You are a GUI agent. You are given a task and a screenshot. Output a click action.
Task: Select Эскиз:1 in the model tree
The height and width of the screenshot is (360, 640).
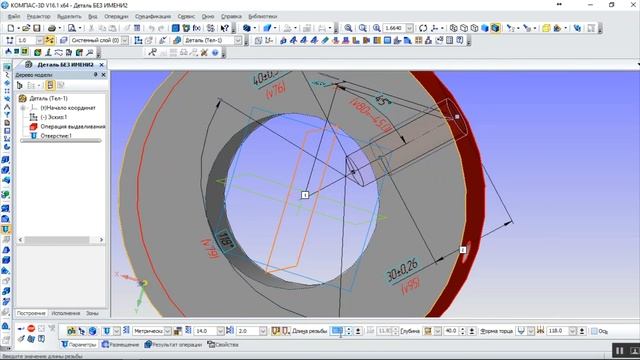tap(53, 117)
